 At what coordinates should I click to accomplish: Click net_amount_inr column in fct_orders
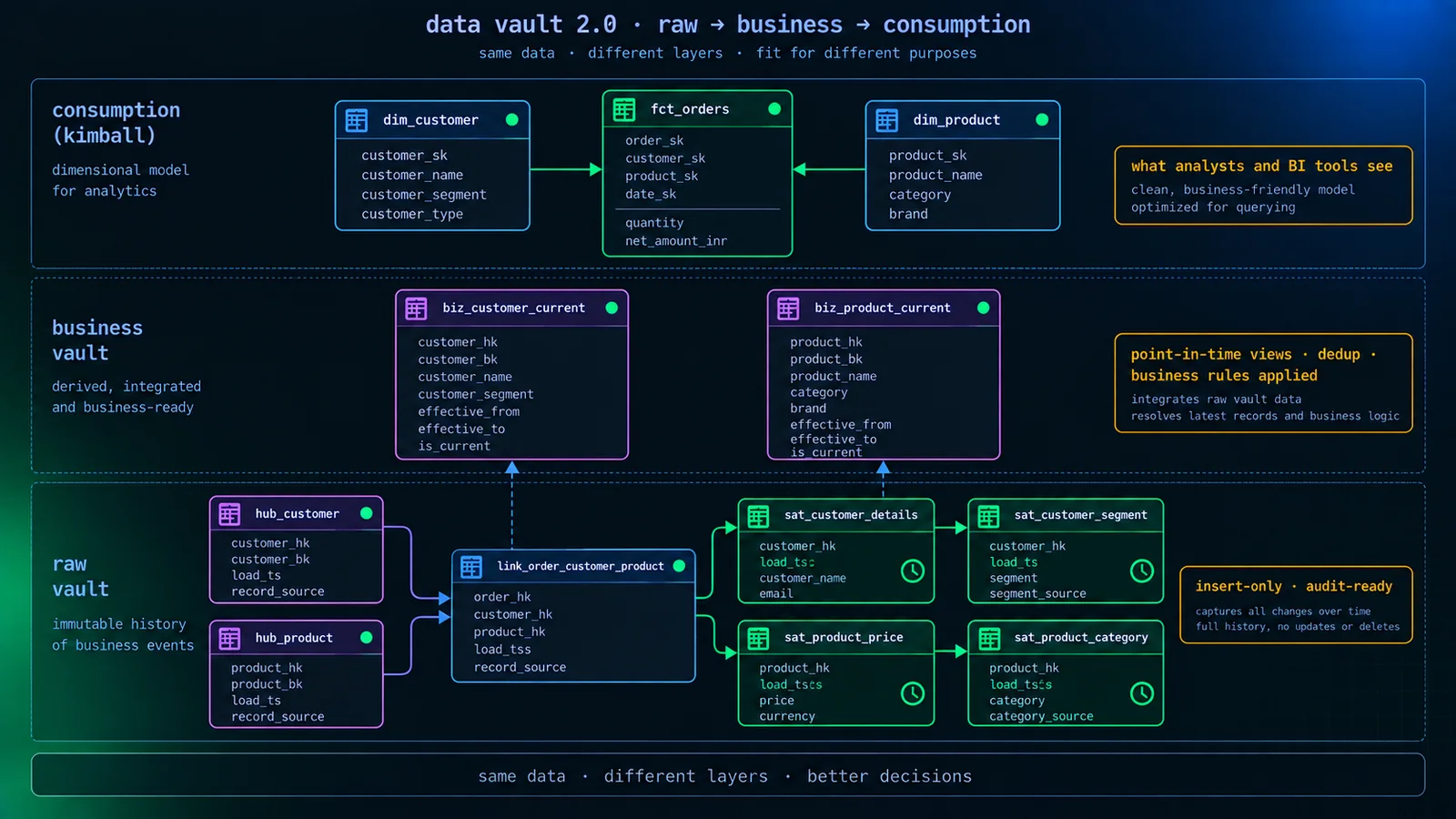coord(676,241)
